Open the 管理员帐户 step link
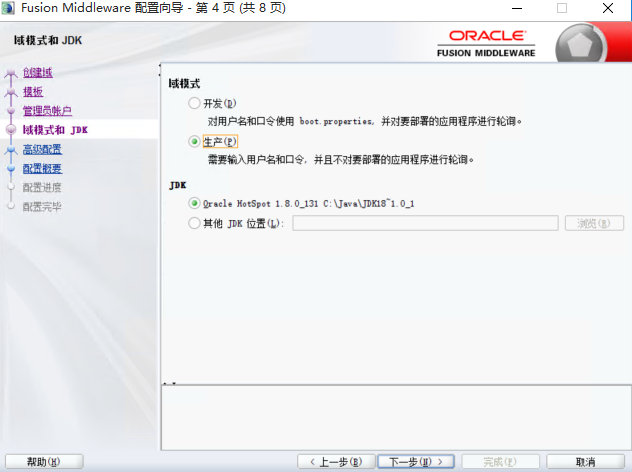This screenshot has width=632, height=472. (47, 111)
